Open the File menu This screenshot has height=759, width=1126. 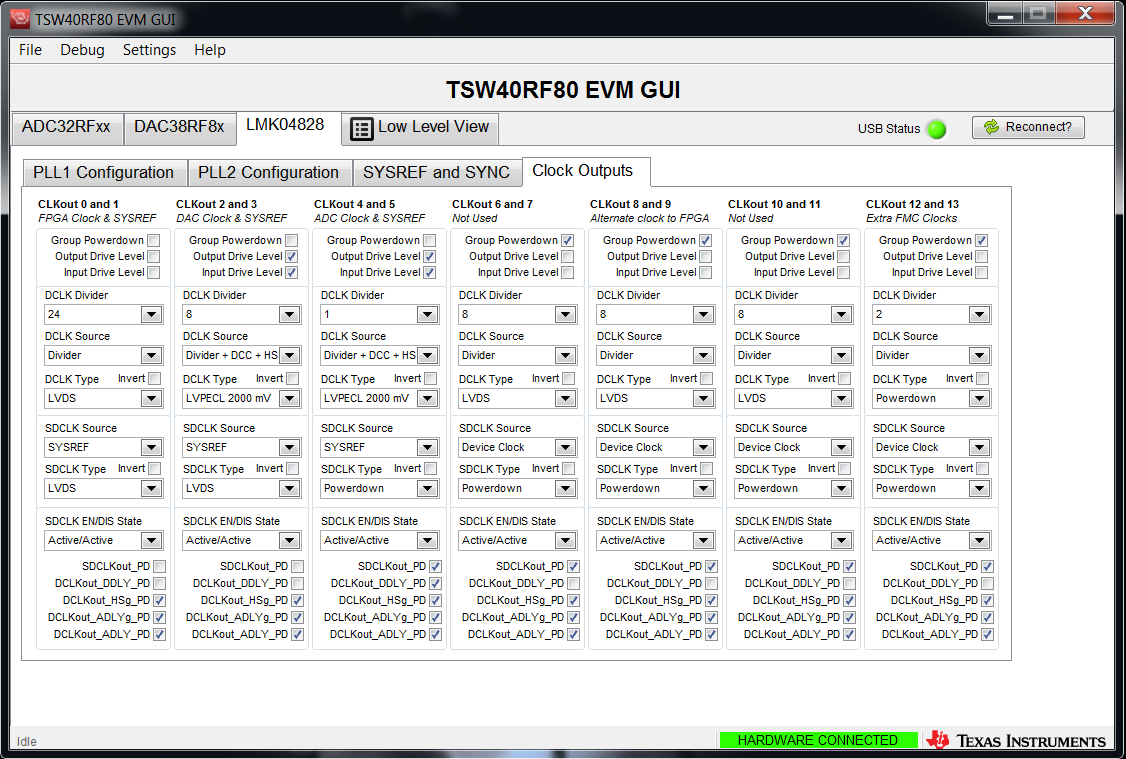(30, 50)
